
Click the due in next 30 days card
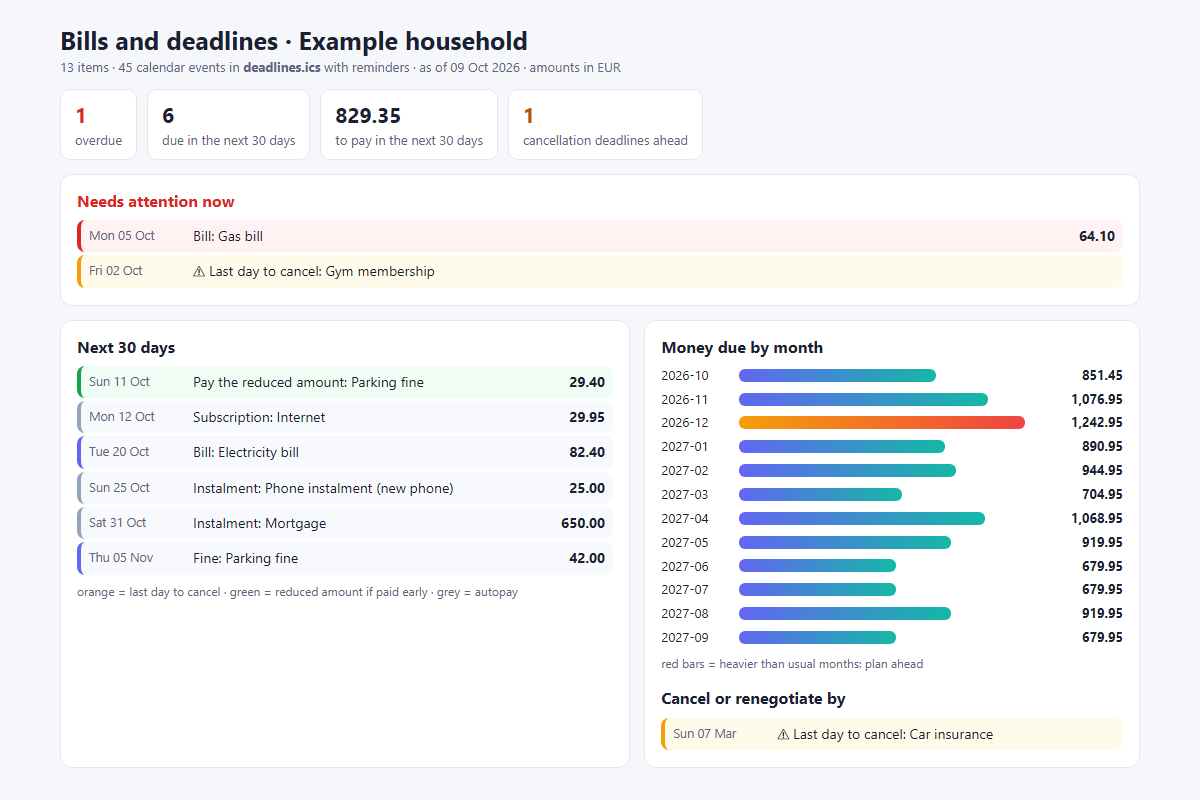point(228,124)
